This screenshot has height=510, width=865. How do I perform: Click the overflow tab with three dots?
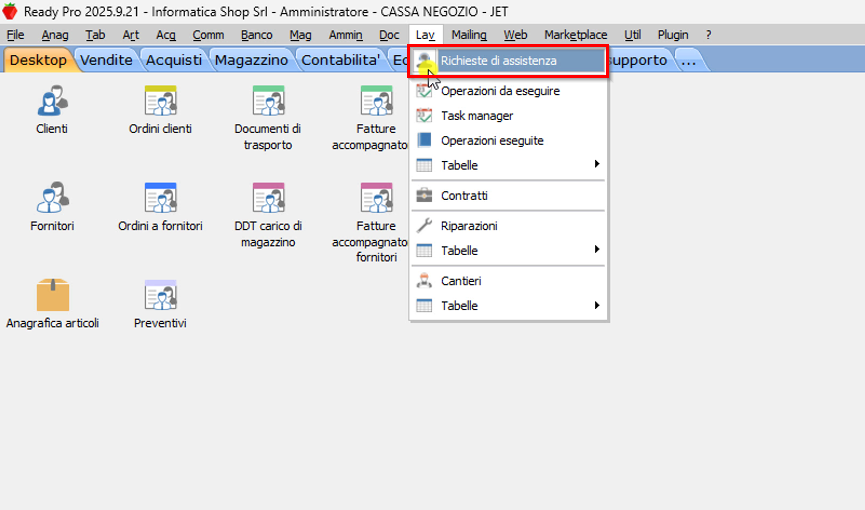click(689, 60)
